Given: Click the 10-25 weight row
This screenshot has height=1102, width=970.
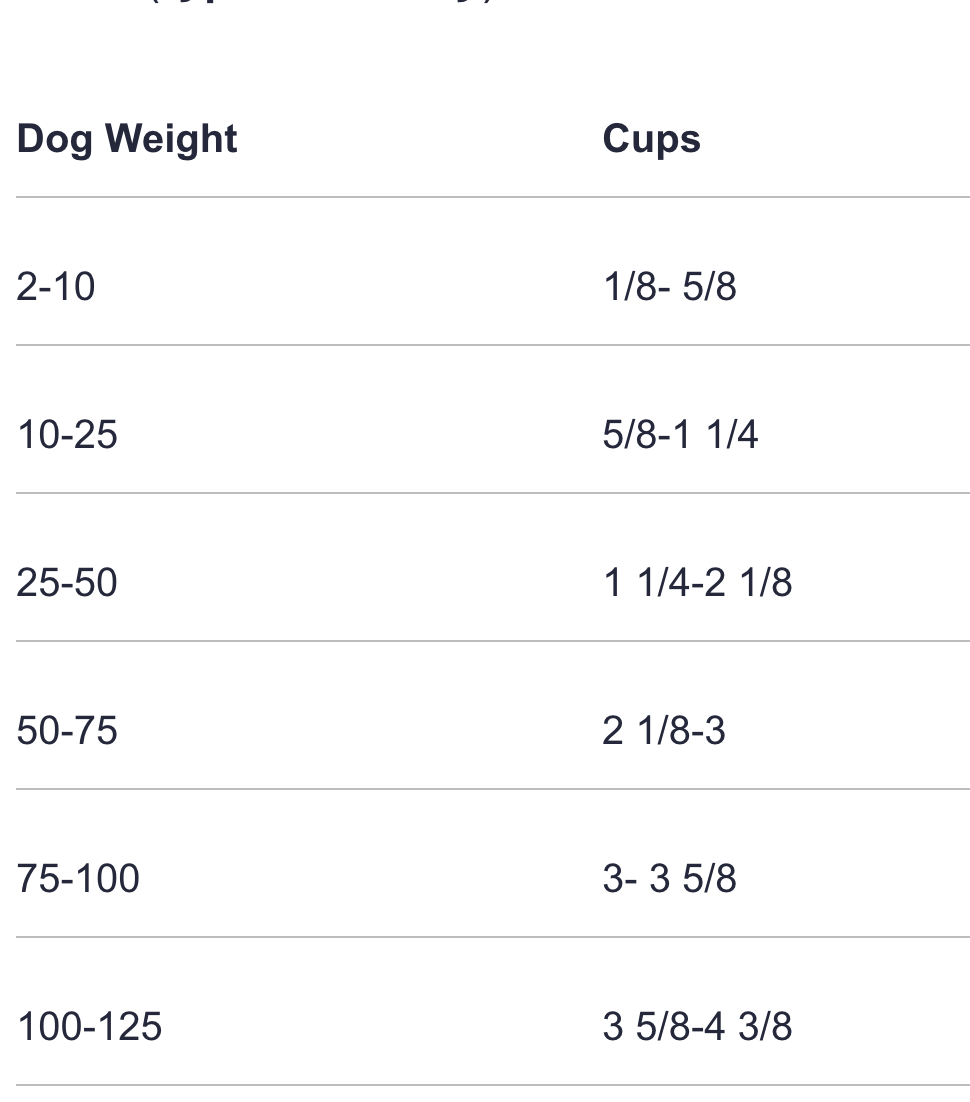Looking at the screenshot, I should coord(67,435).
